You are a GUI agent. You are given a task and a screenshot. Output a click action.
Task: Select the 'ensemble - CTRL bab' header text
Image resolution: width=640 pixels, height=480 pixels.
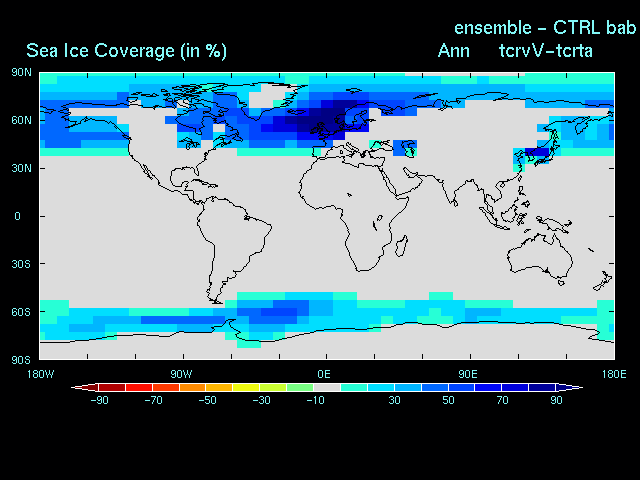pyautogui.click(x=545, y=28)
